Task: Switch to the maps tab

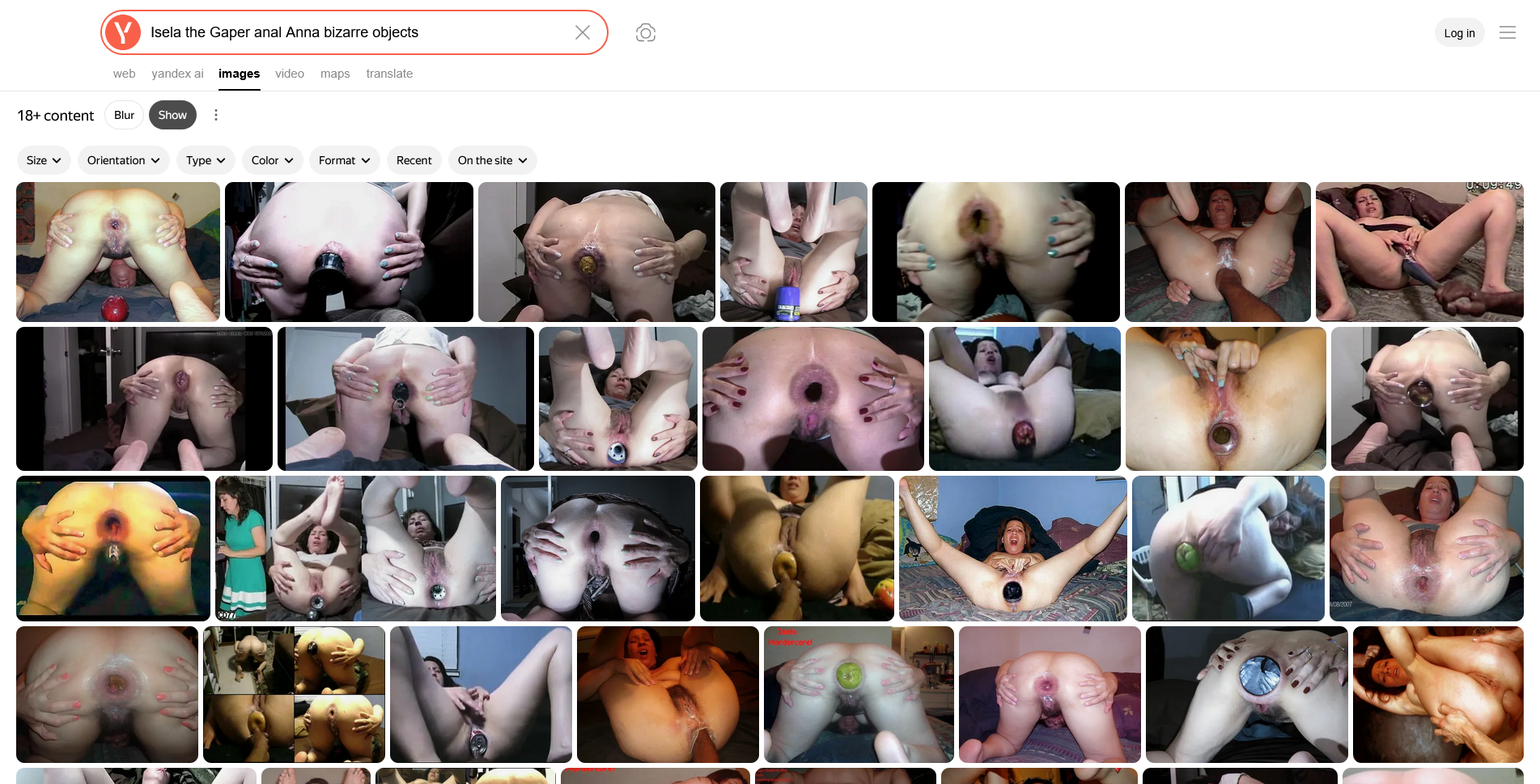Action: 335,74
